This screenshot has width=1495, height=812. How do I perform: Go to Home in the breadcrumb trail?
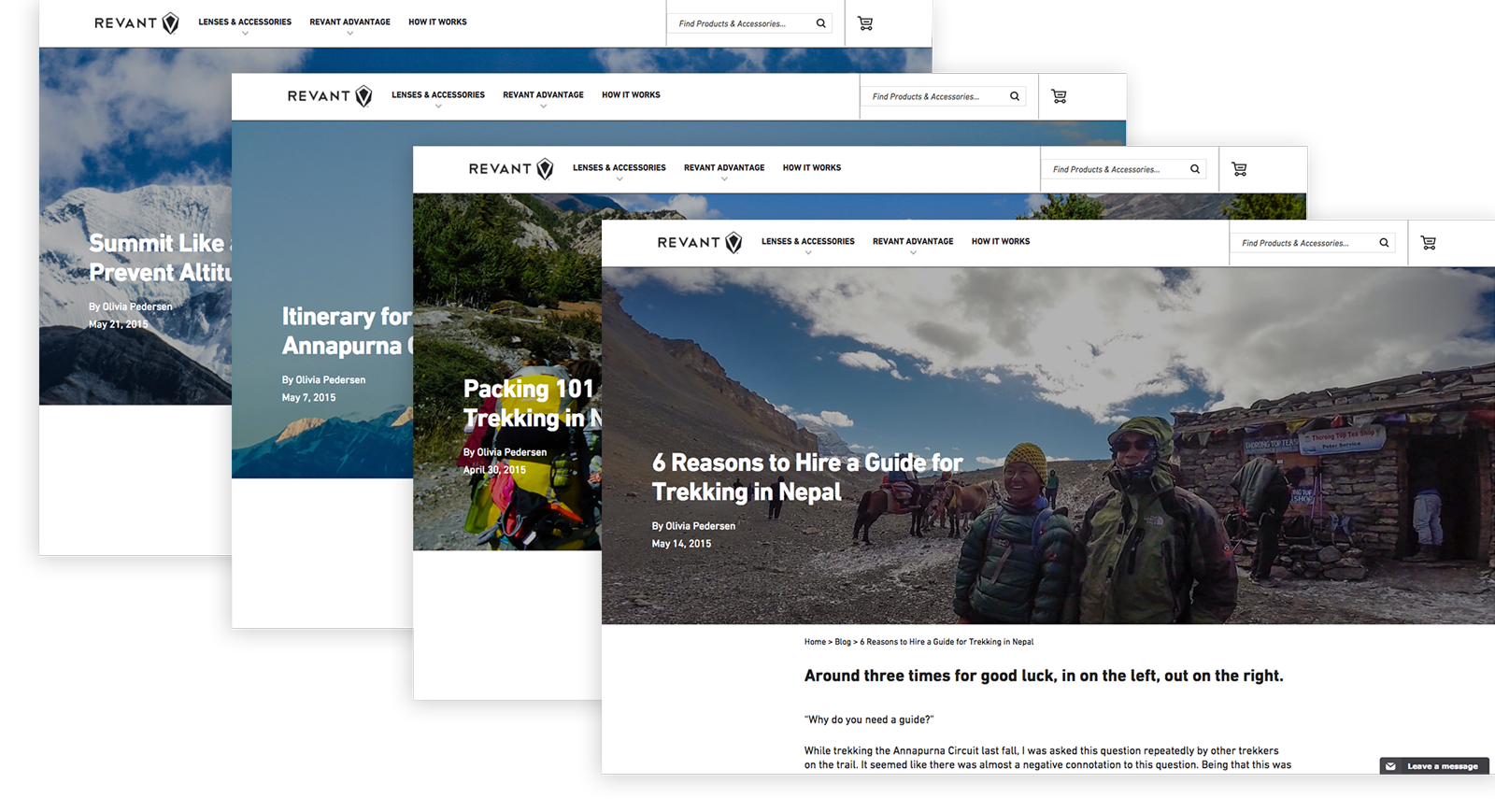(815, 642)
